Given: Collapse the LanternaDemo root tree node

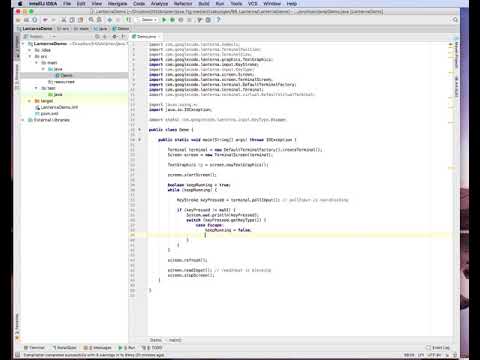Looking at the screenshot, I should pos(23,44).
